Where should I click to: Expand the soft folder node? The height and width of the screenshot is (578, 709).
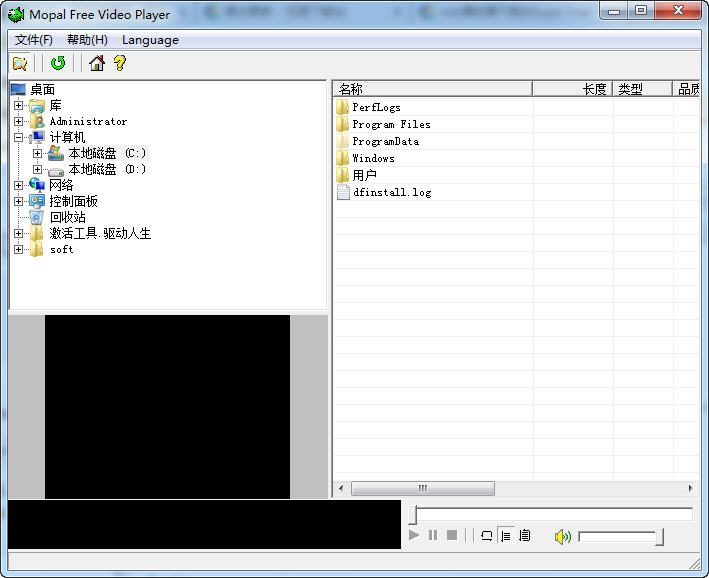tap(18, 249)
